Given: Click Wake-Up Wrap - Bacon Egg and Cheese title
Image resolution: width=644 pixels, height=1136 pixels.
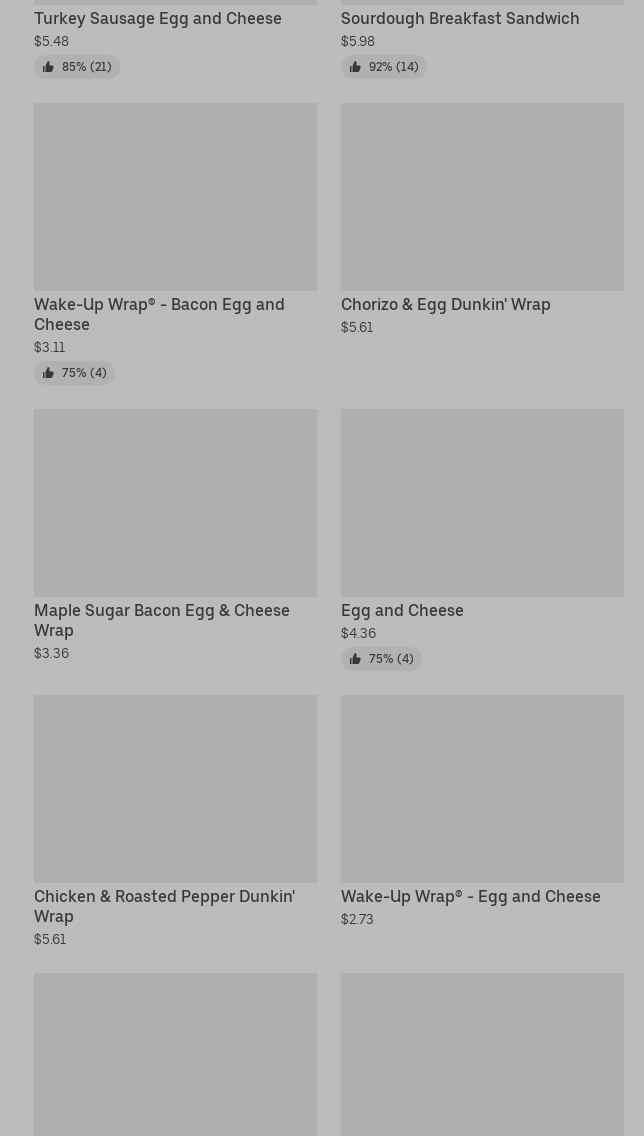Looking at the screenshot, I should click(159, 314).
